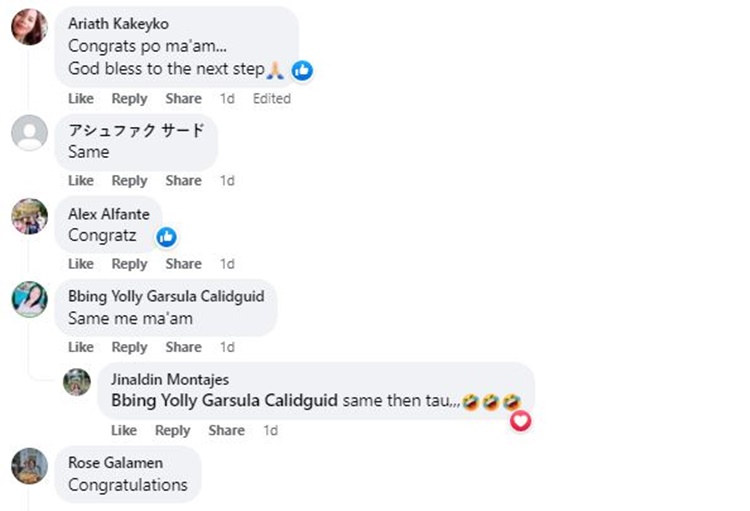This screenshot has width=750, height=511.
Task: Open Rose Galamen's profile picture
Action: coord(29,465)
